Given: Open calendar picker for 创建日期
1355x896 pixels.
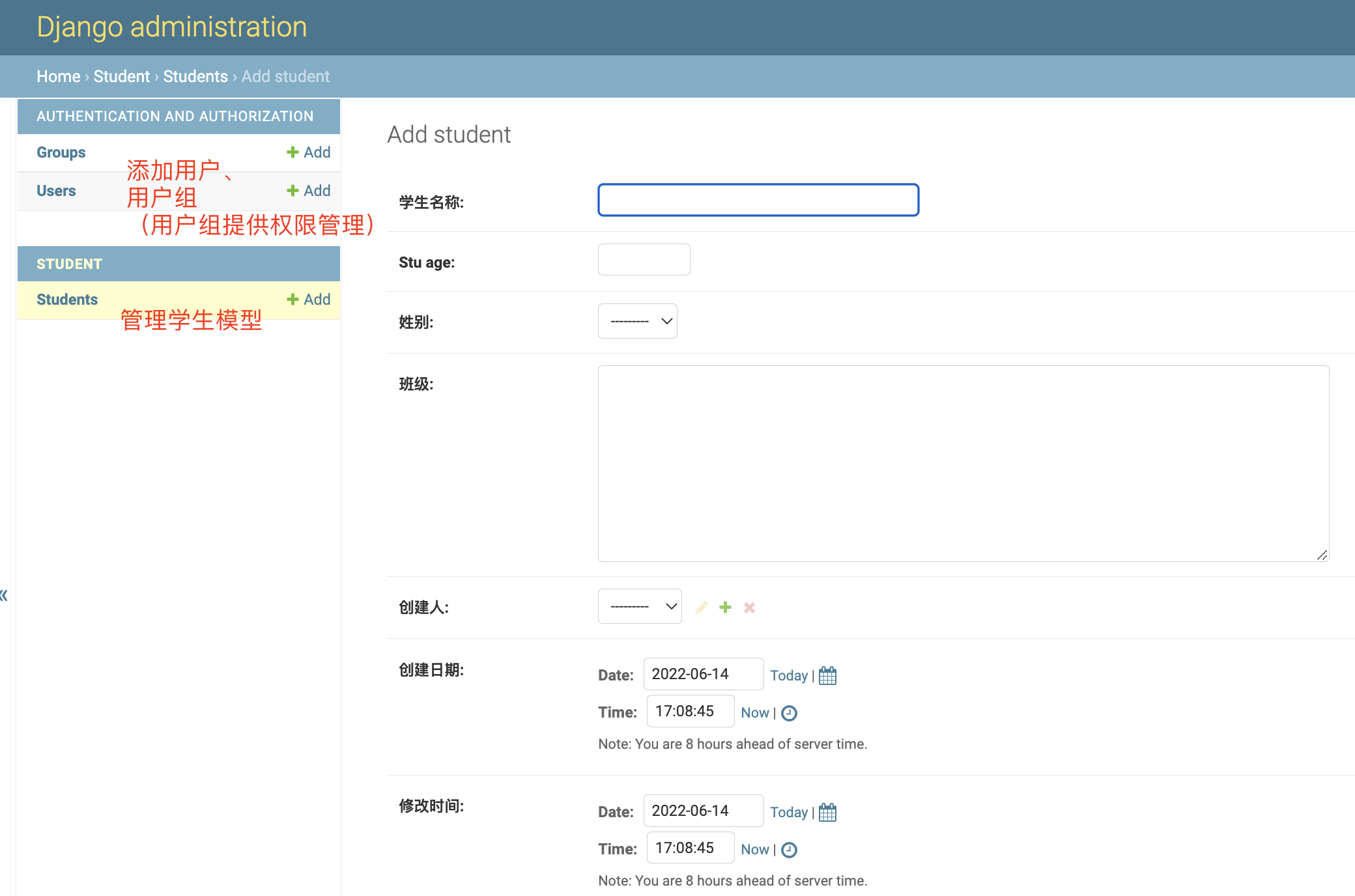Looking at the screenshot, I should click(827, 675).
